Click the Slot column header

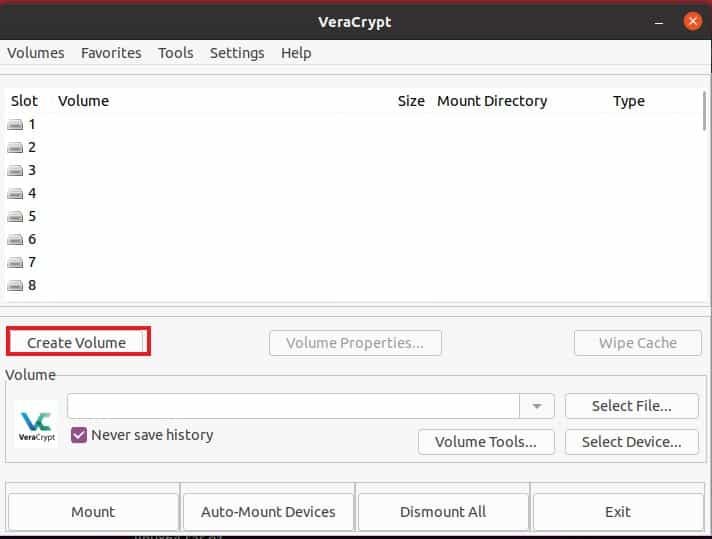coord(25,101)
